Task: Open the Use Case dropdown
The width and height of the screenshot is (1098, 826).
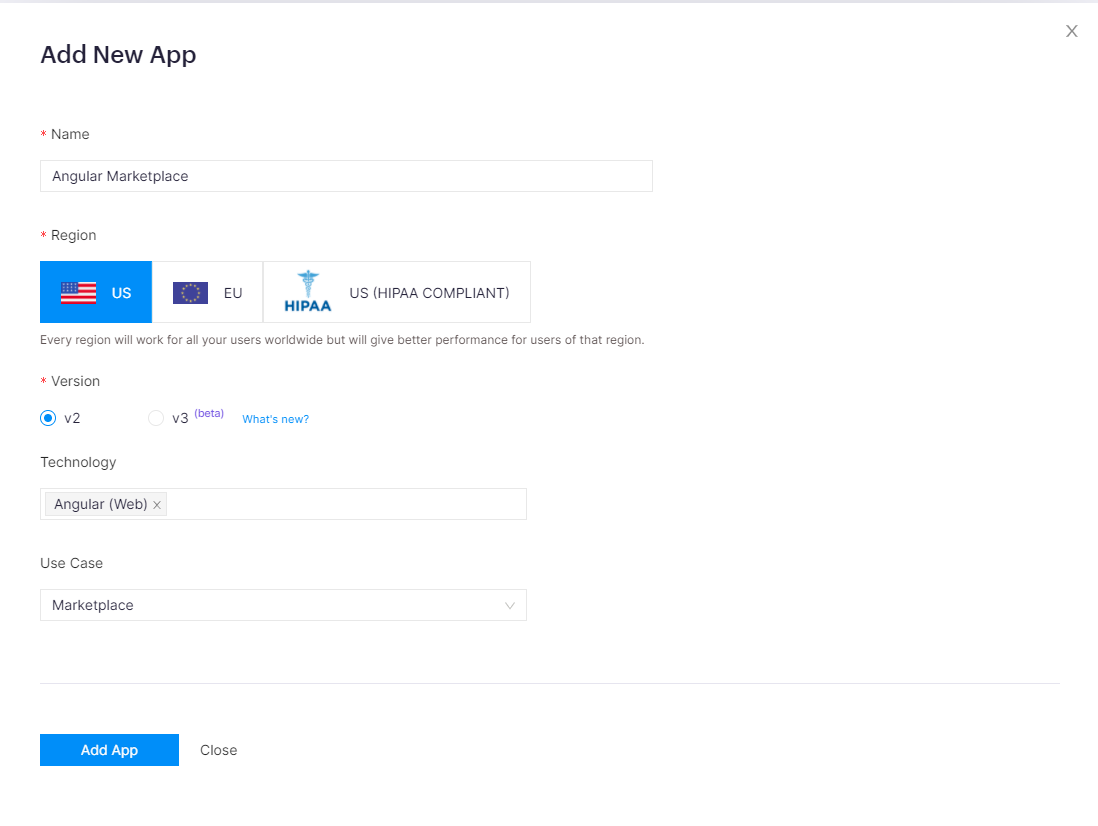Action: (283, 605)
